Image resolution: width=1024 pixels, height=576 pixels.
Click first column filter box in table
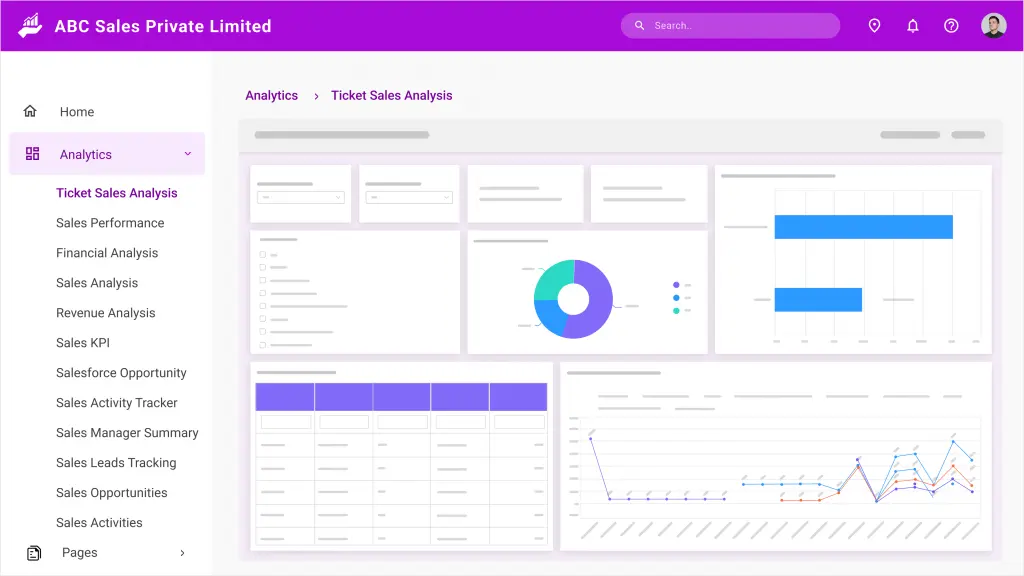point(286,422)
